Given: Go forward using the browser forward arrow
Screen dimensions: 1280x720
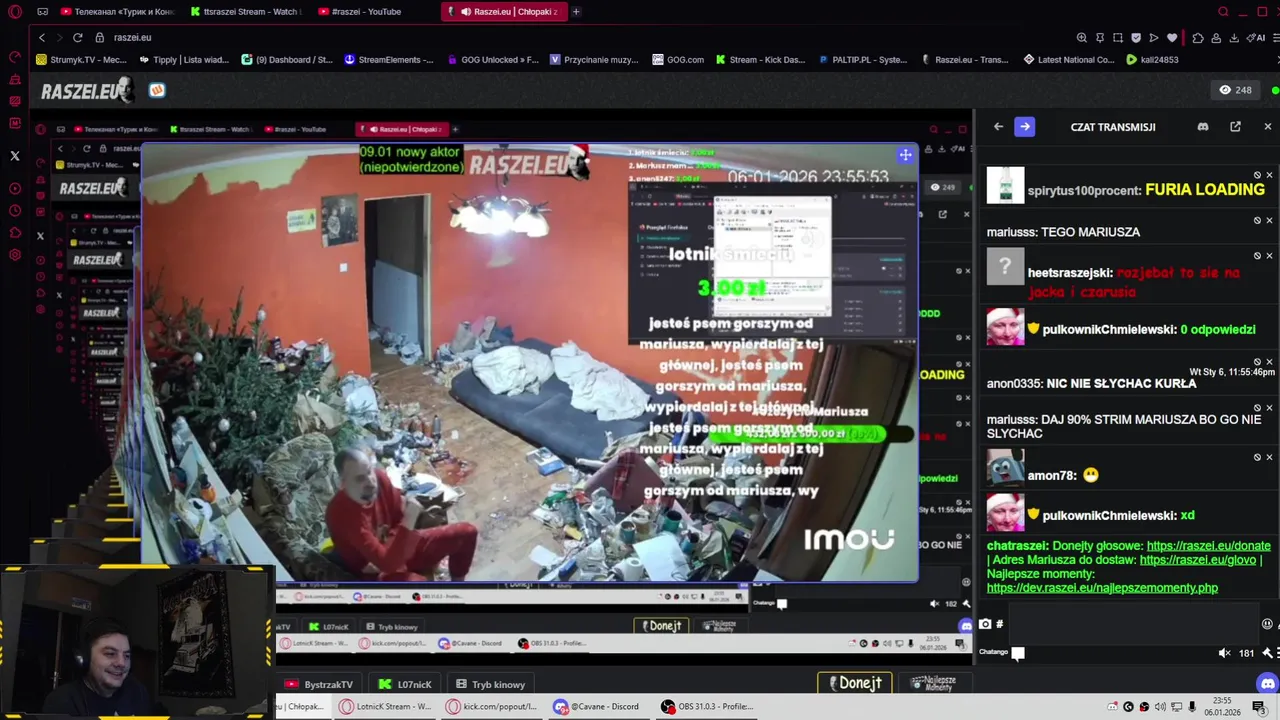Looking at the screenshot, I should tap(58, 37).
